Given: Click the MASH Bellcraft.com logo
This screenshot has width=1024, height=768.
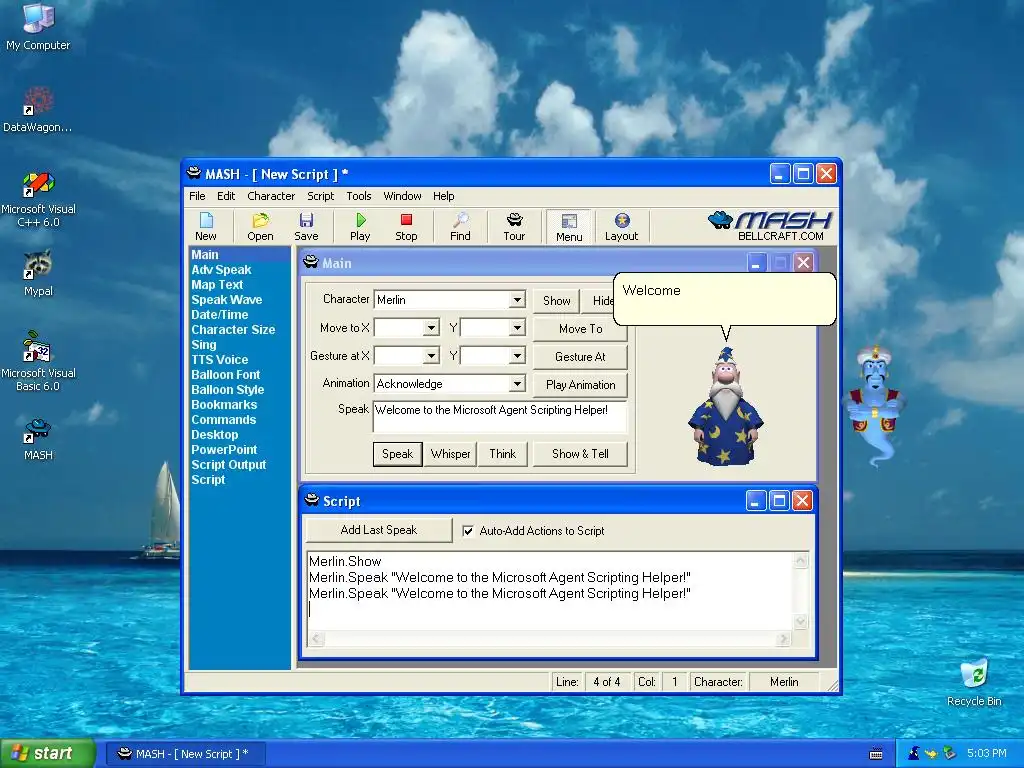Looking at the screenshot, I should pyautogui.click(x=770, y=227).
